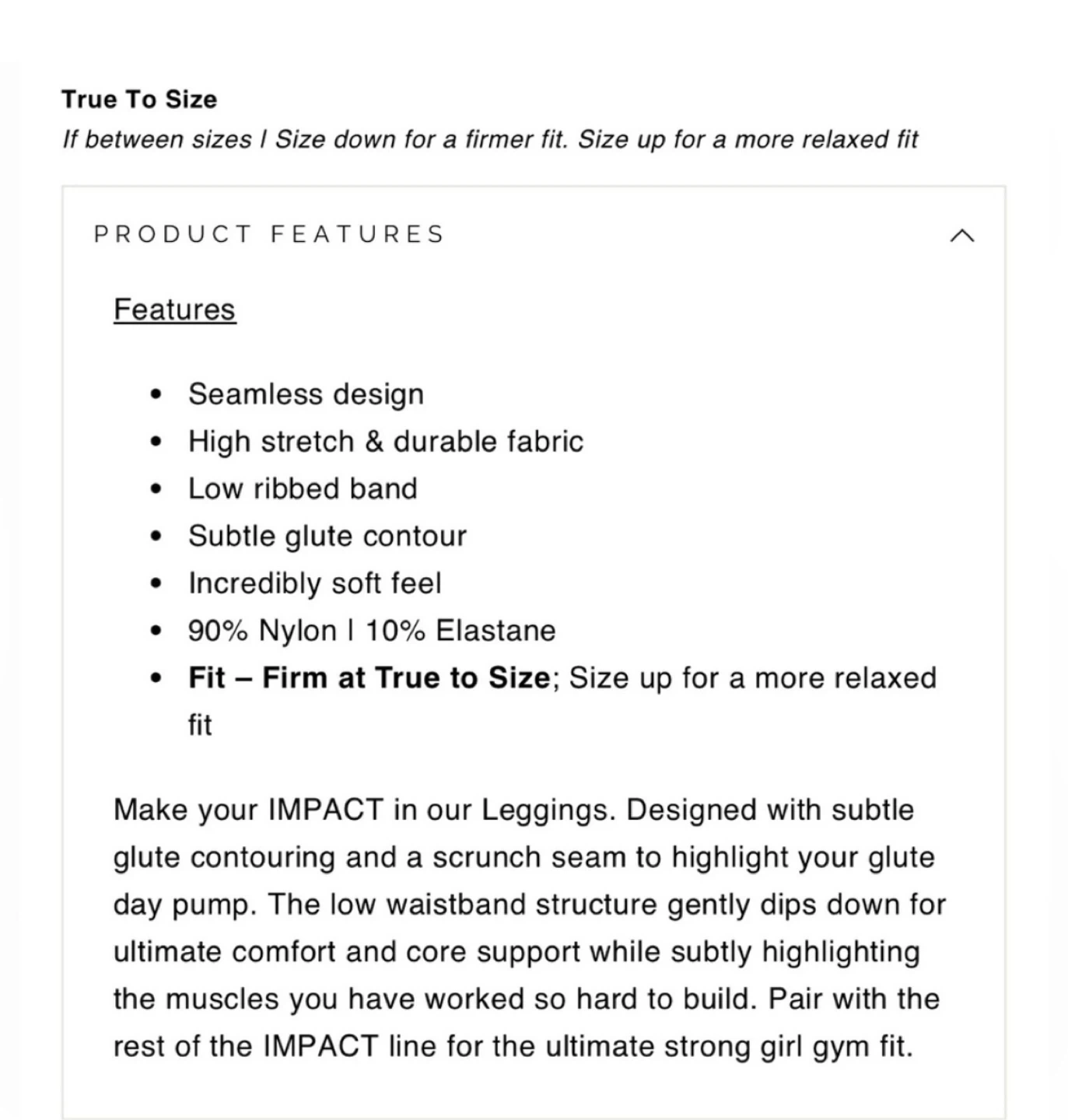1068x1120 pixels.
Task: Click the PRODUCT FEATURES accordion header
Action: pos(269,234)
